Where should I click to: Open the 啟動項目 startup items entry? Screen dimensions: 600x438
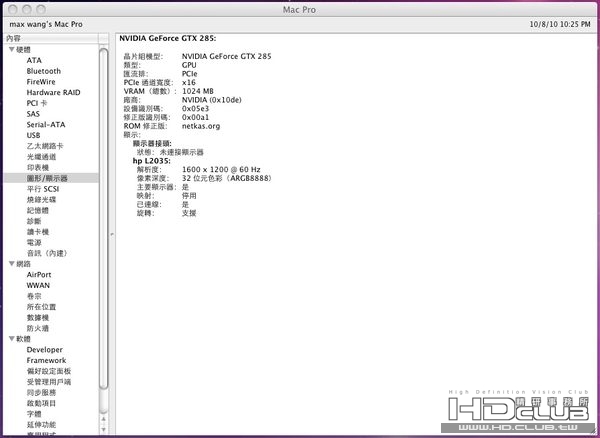(41, 403)
